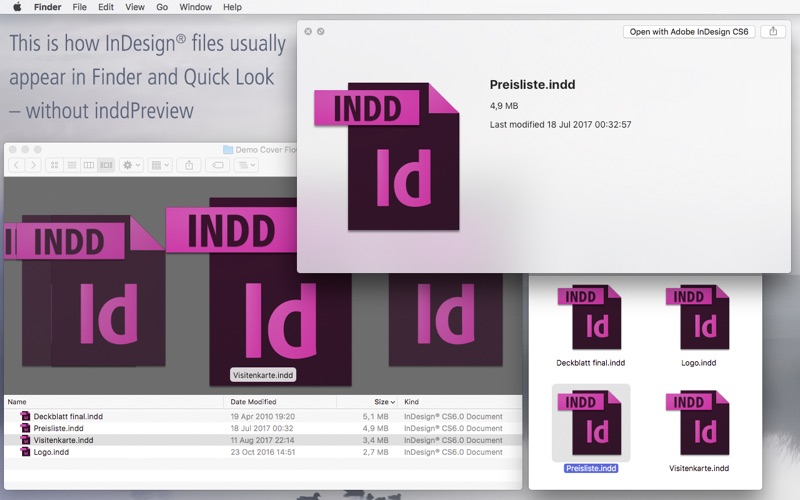Select the Logo.indd icon in icon view

(697, 318)
